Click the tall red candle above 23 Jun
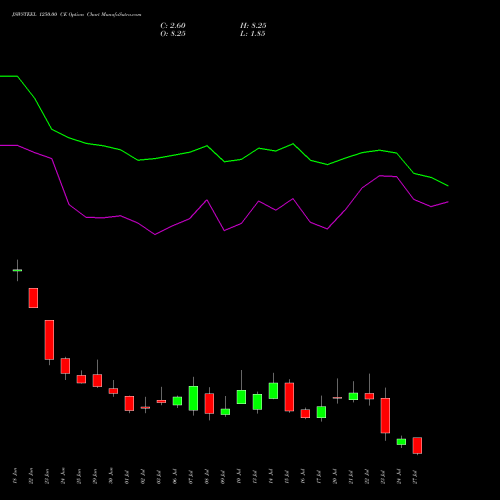500x500 pixels. pos(49,340)
